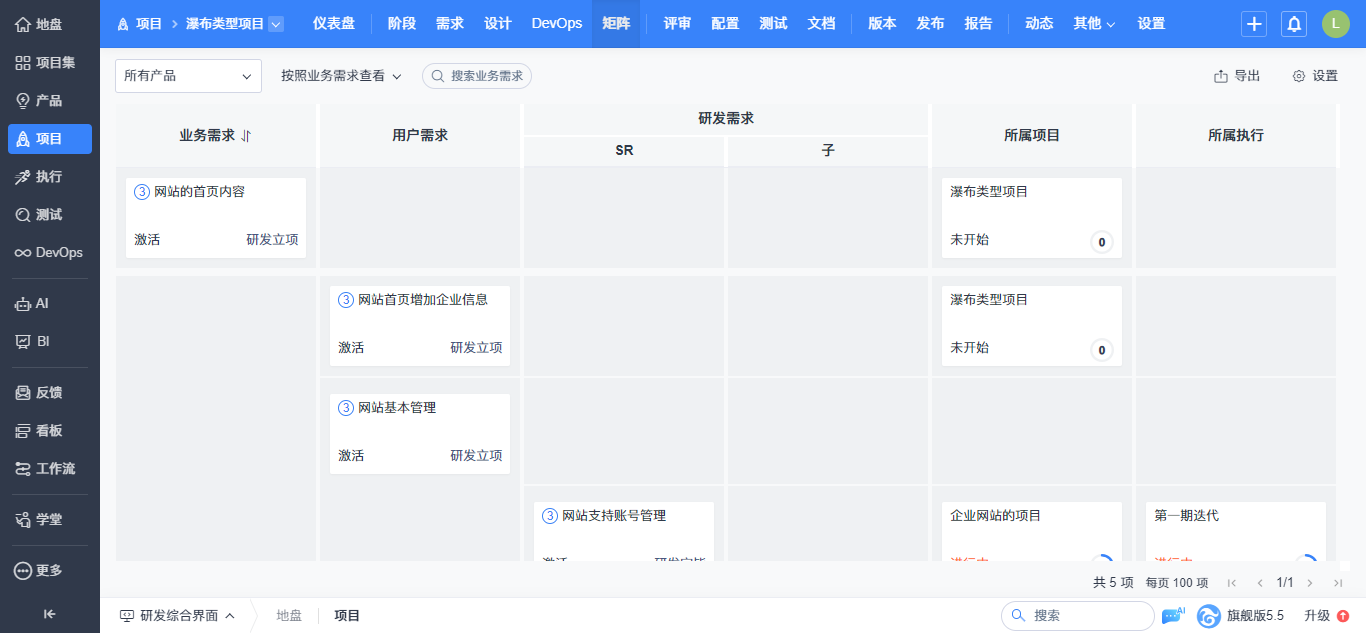Screen dimensions: 1366x633
Task: Jump to the first page arrow
Action: pyautogui.click(x=1231, y=582)
